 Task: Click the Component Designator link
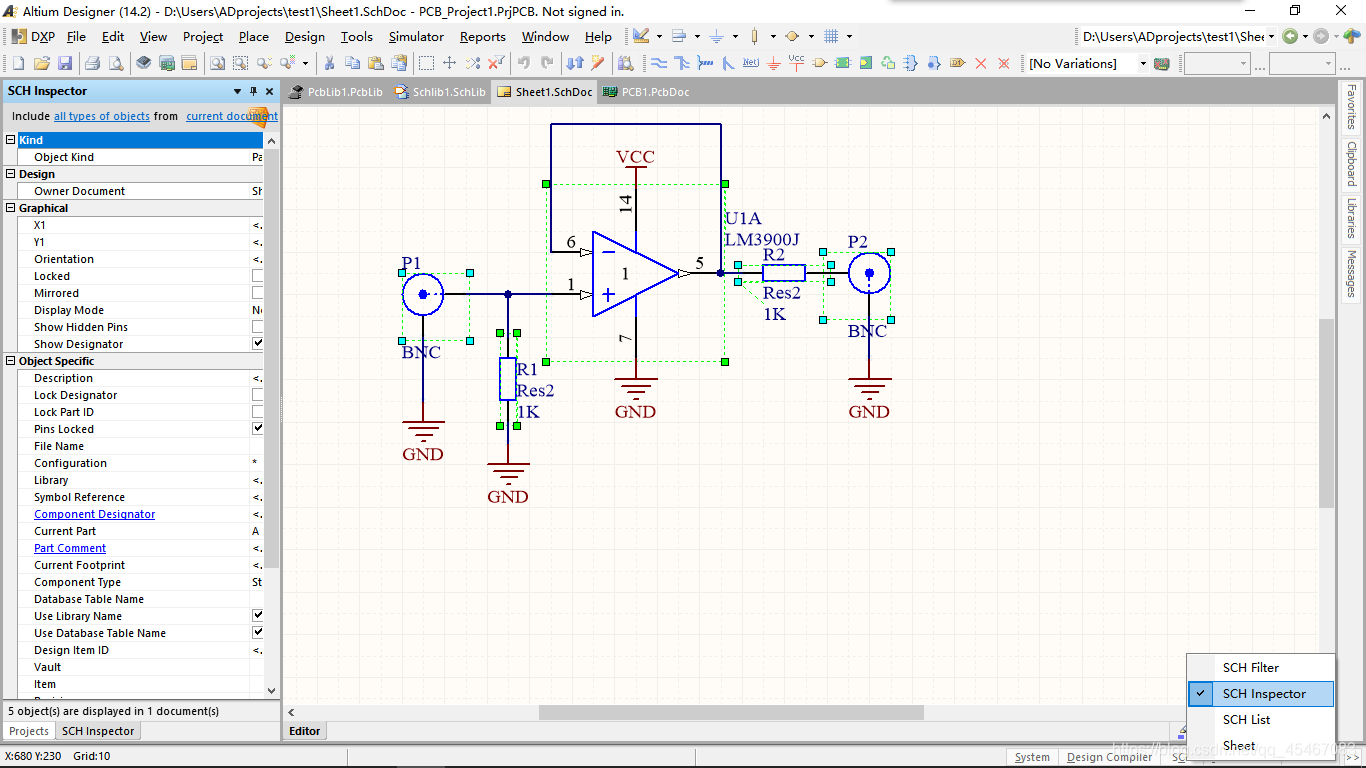pyautogui.click(x=95, y=514)
